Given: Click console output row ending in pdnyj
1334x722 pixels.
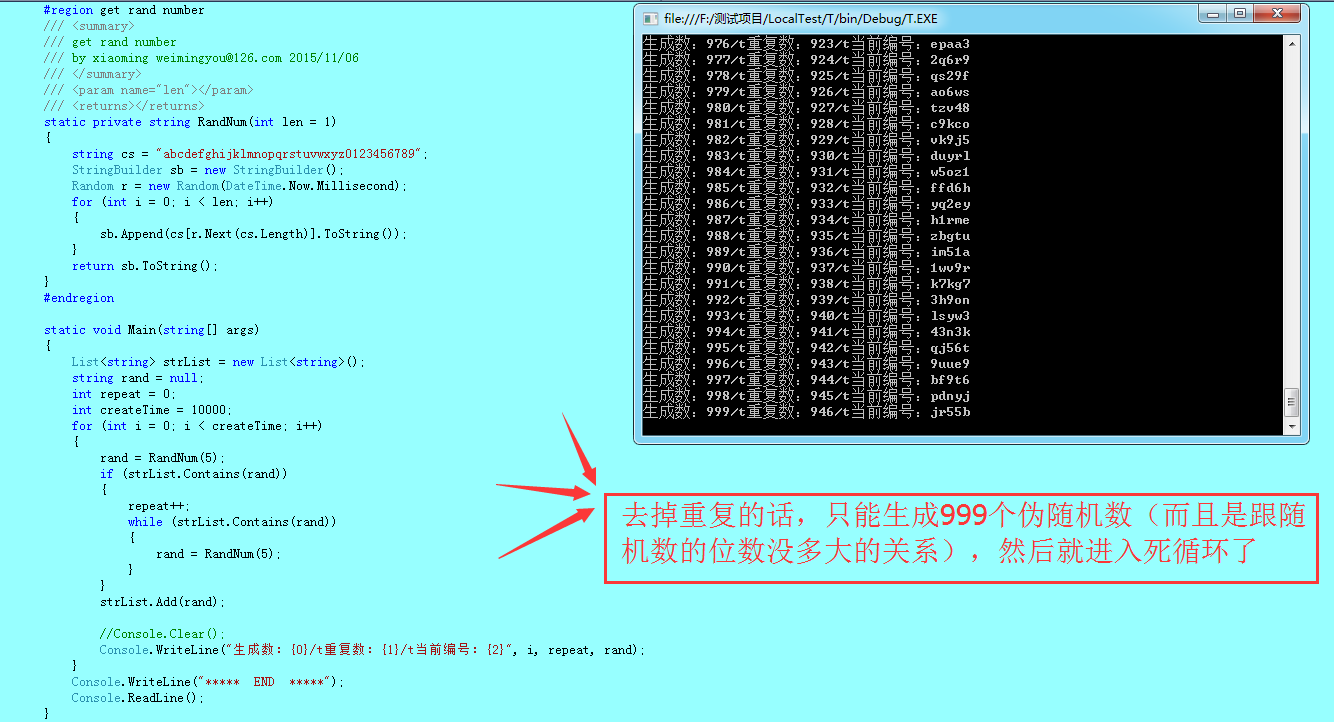Looking at the screenshot, I should point(806,396).
